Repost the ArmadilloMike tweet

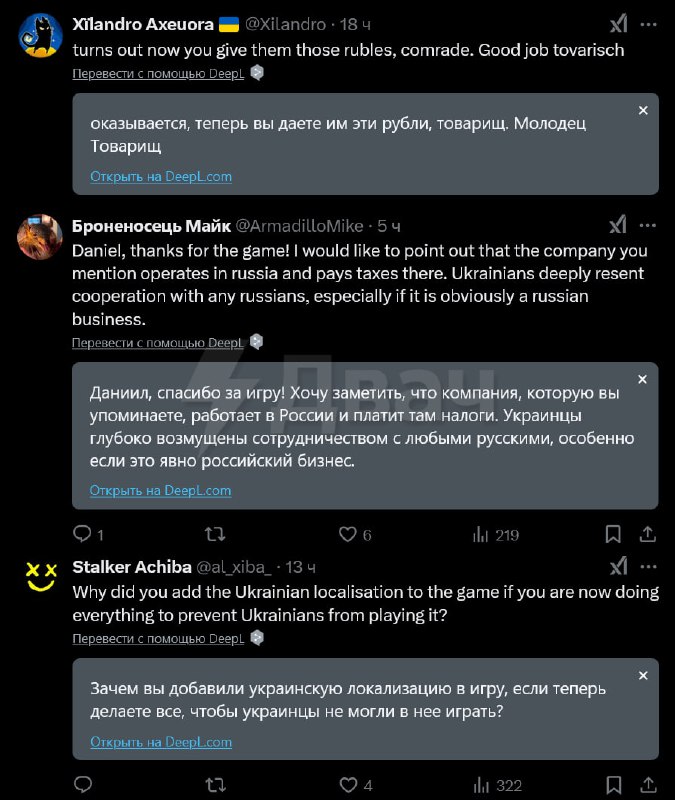(x=215, y=534)
